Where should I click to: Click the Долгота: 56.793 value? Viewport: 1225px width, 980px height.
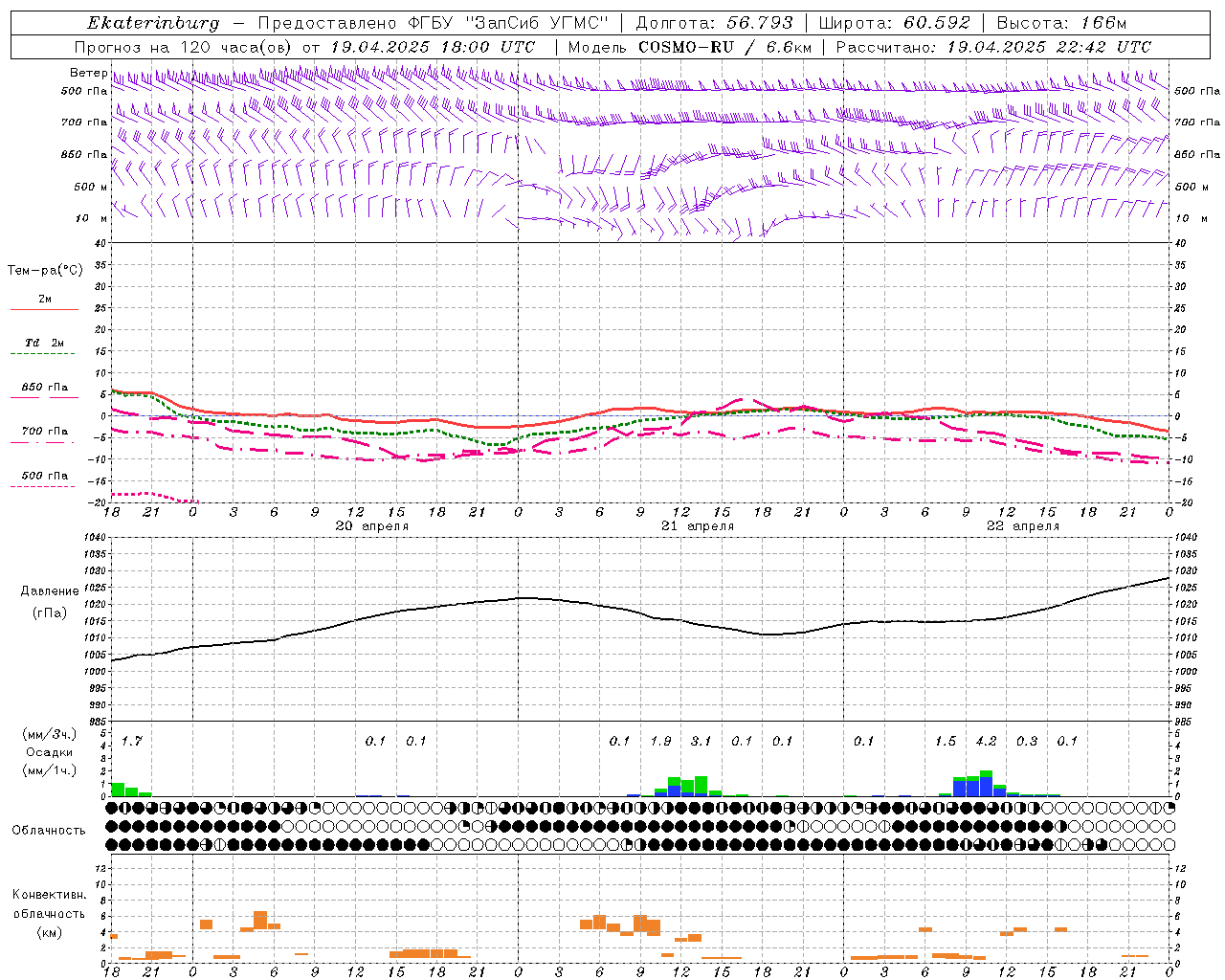pos(715,23)
